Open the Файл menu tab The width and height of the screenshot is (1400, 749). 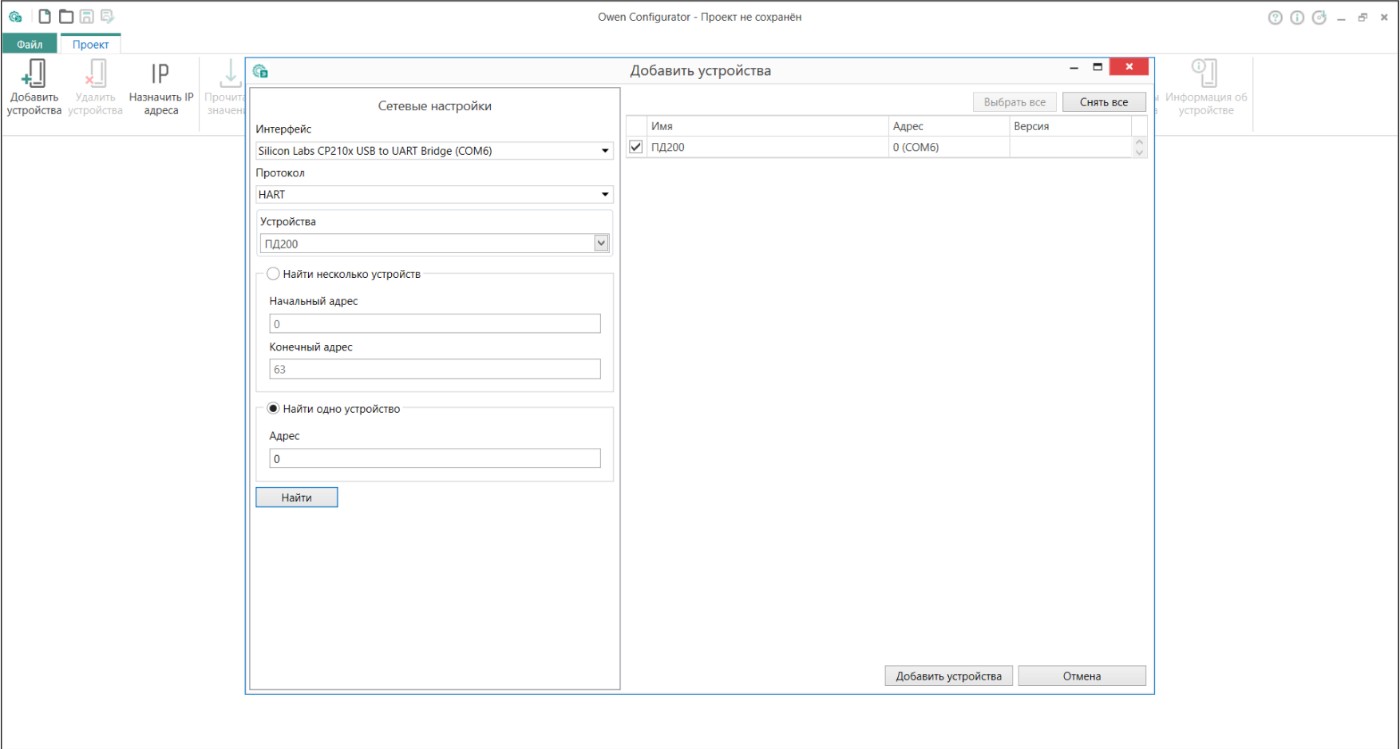point(29,45)
